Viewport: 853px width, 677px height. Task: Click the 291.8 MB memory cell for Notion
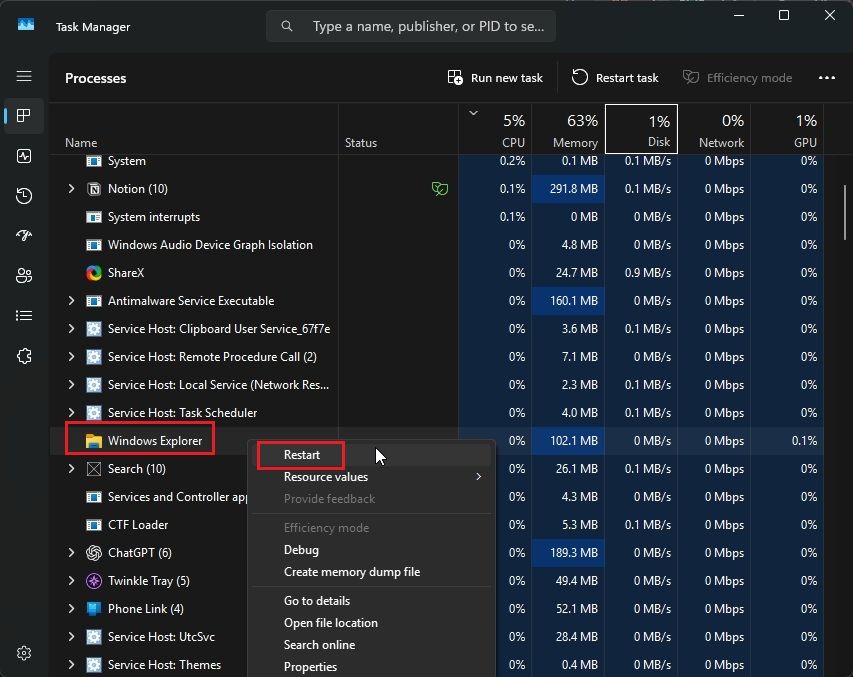coord(568,189)
